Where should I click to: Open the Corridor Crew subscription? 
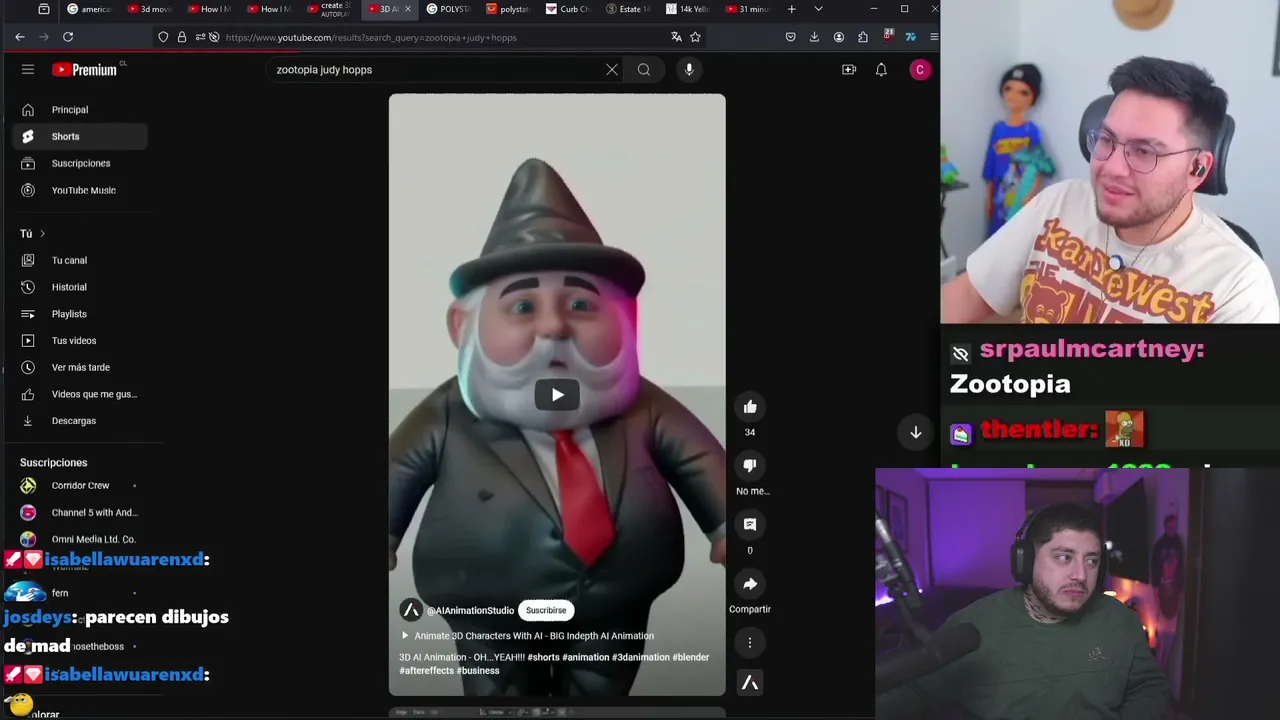click(x=81, y=486)
